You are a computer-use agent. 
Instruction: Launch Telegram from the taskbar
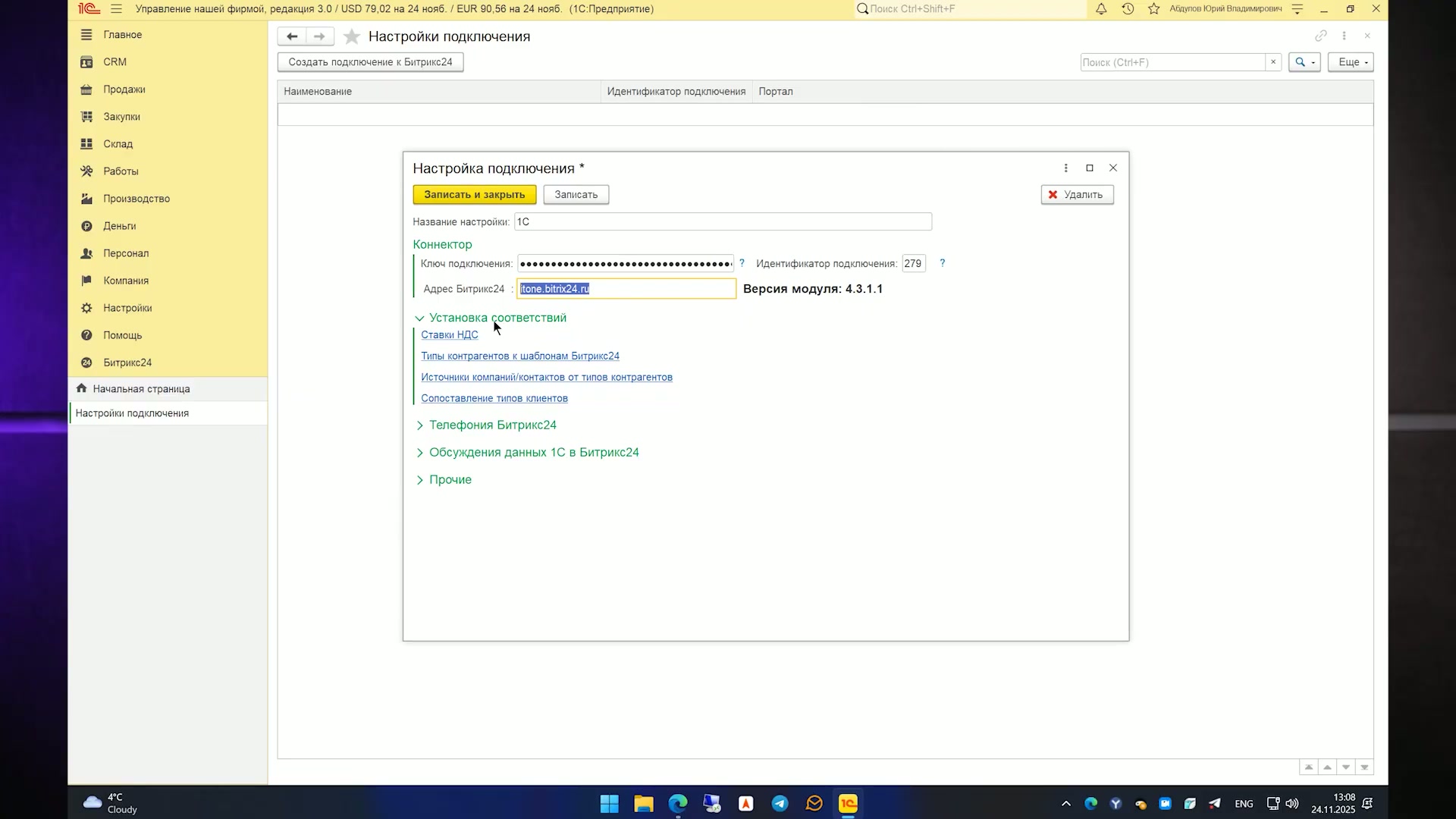tap(780, 803)
